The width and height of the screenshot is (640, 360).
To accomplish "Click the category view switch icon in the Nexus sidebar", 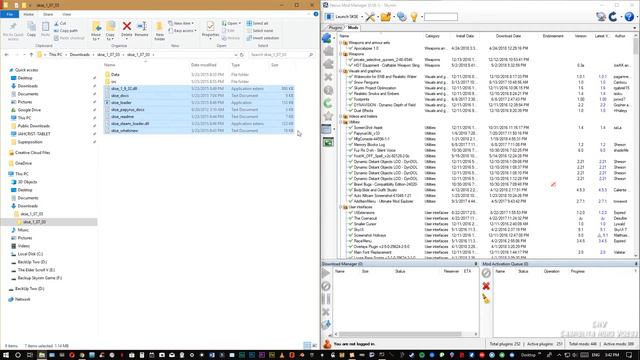I will click(x=327, y=129).
